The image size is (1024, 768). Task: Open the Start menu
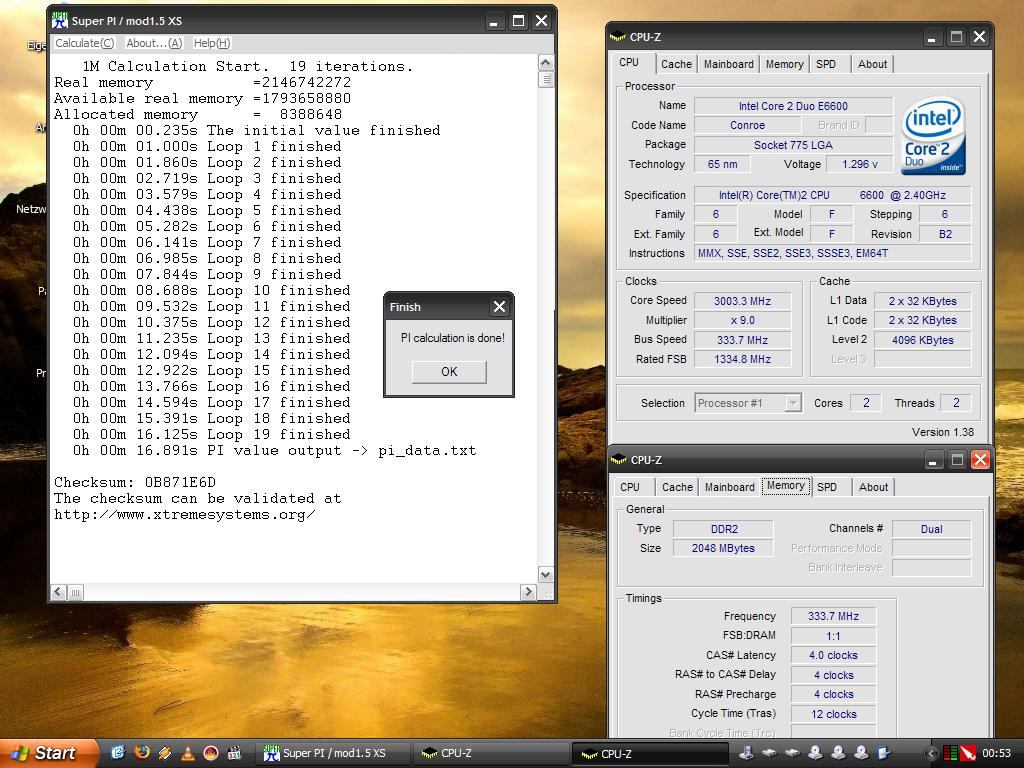[48, 753]
